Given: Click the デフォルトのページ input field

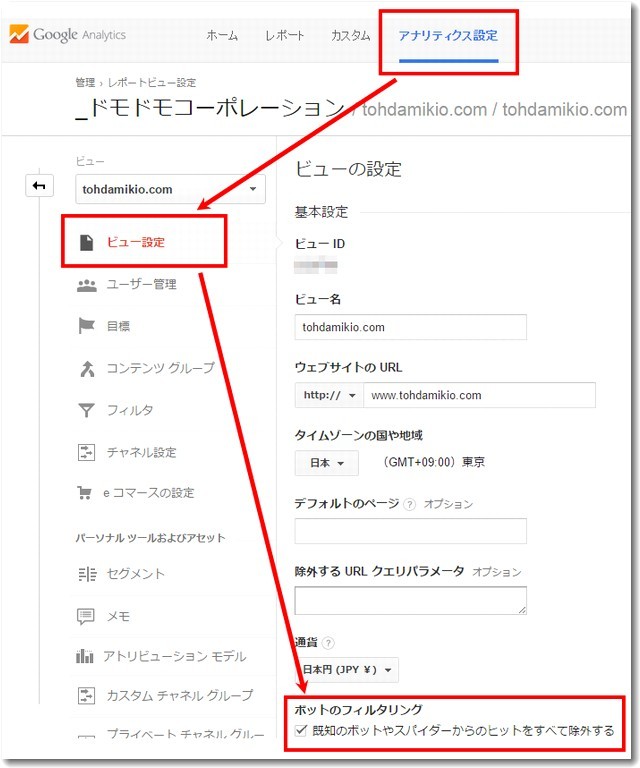Looking at the screenshot, I should pyautogui.click(x=410, y=531).
